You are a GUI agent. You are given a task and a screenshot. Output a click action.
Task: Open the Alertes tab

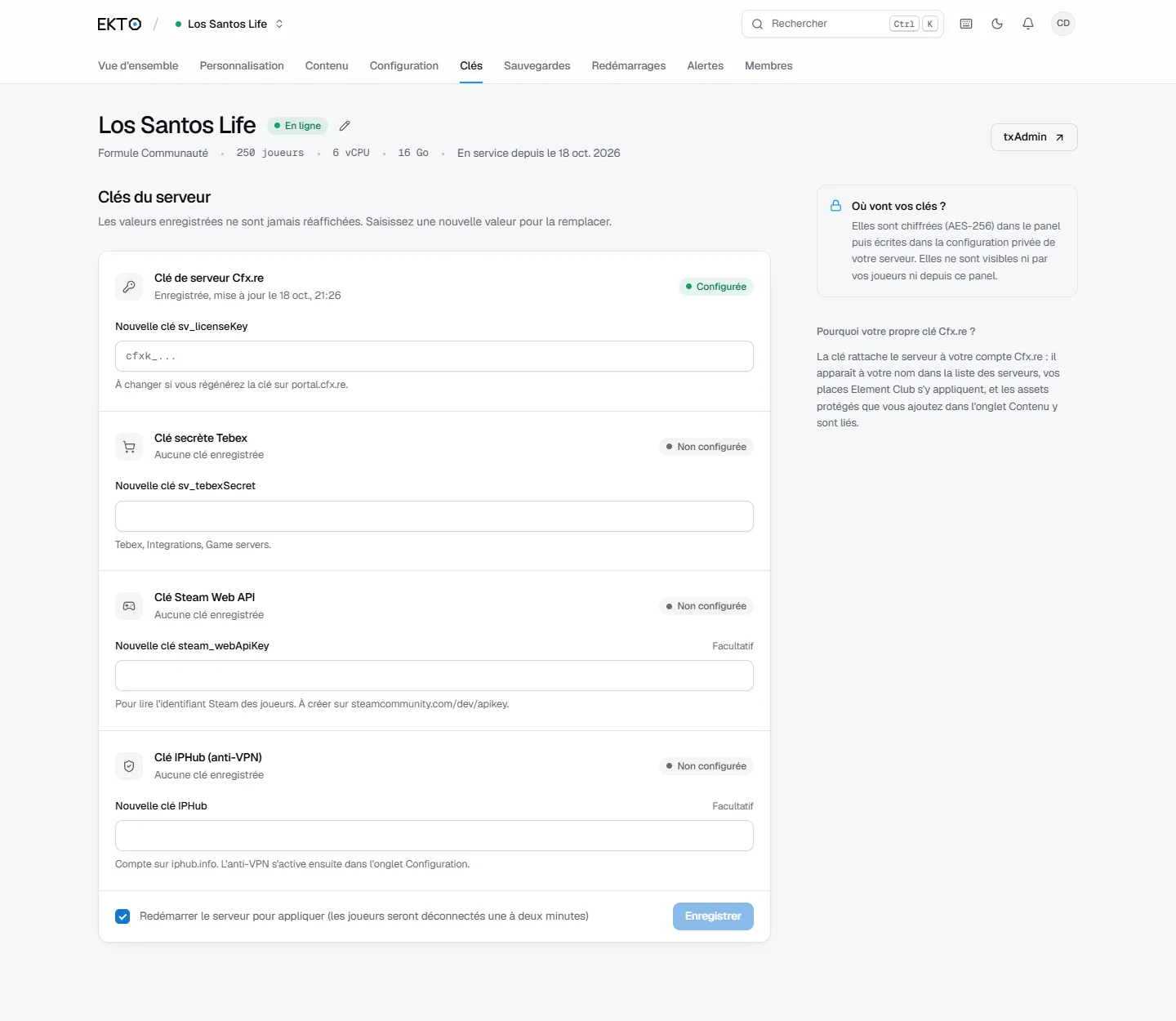click(x=706, y=65)
